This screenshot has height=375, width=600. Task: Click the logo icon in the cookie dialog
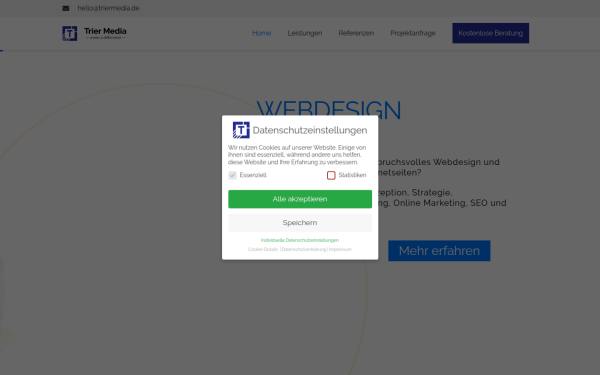[x=241, y=130]
